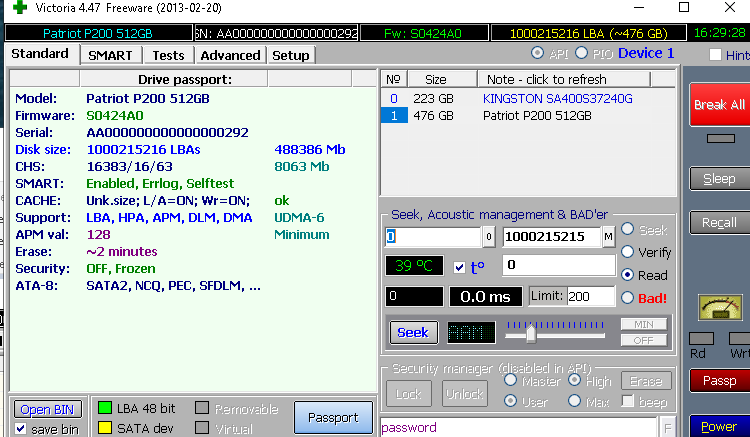The height and width of the screenshot is (437, 750).
Task: Select API access mode
Action: (x=538, y=53)
